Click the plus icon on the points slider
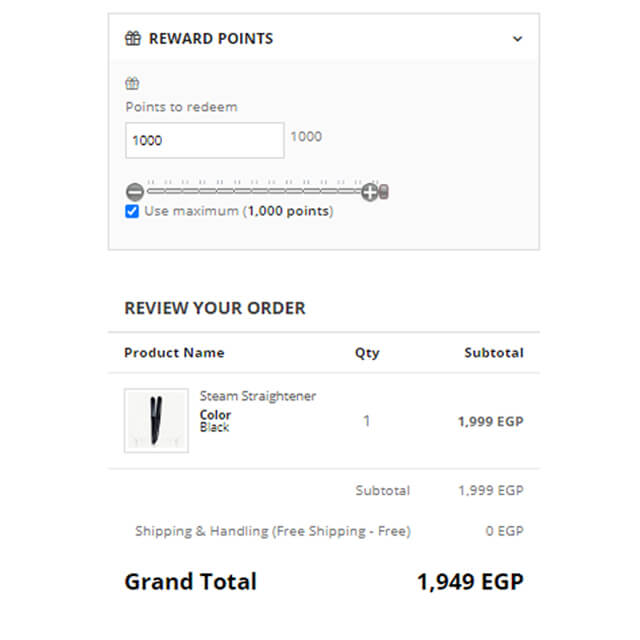The height and width of the screenshot is (640, 640). point(369,192)
